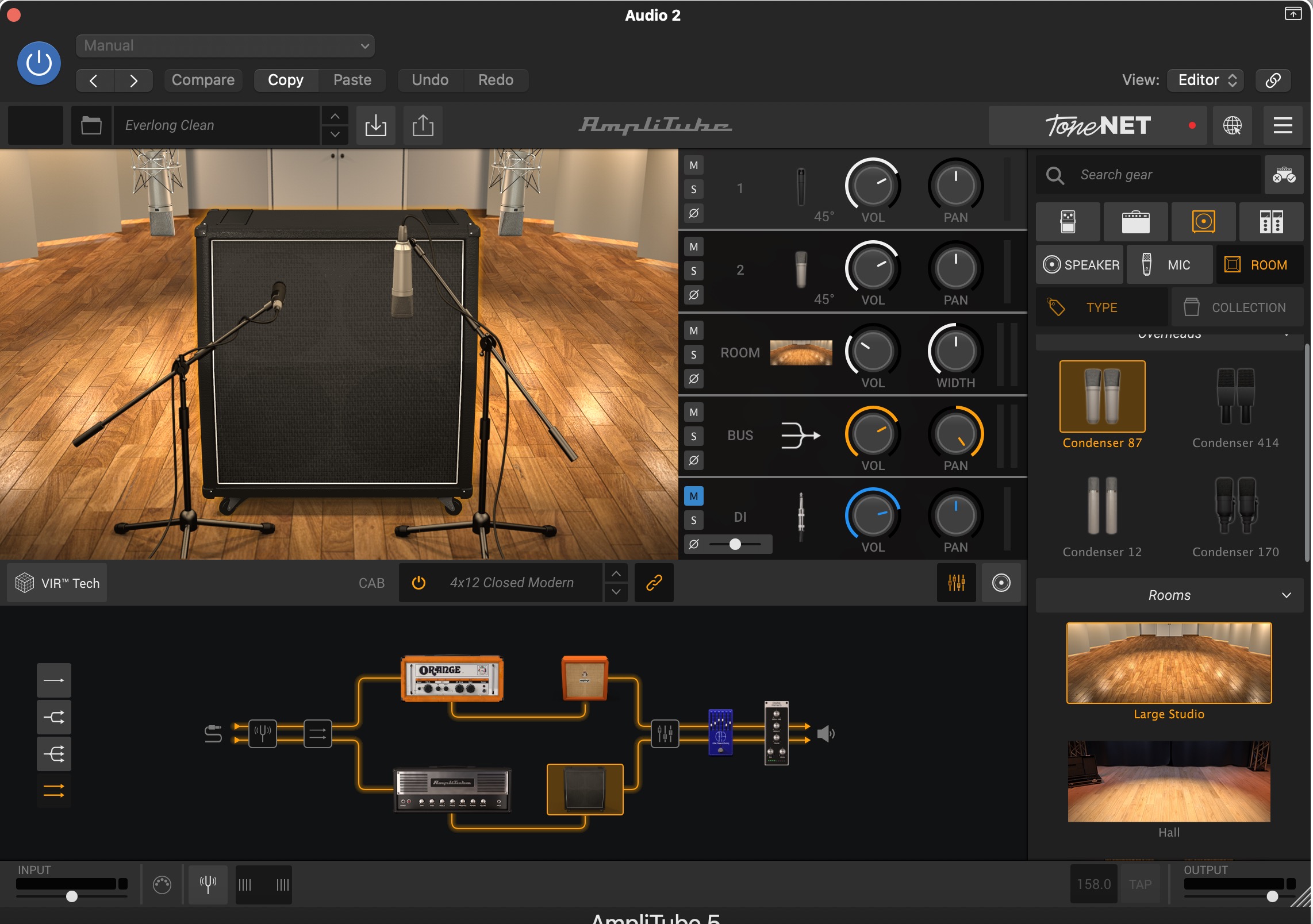
Task: Switch to the ROOM tab
Action: (x=1260, y=264)
